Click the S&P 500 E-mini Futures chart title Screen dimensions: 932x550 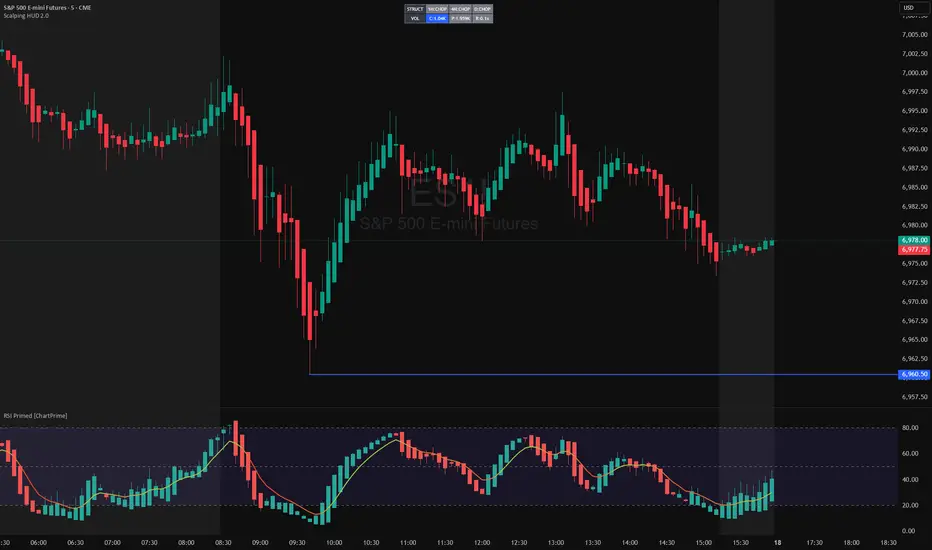(x=47, y=8)
